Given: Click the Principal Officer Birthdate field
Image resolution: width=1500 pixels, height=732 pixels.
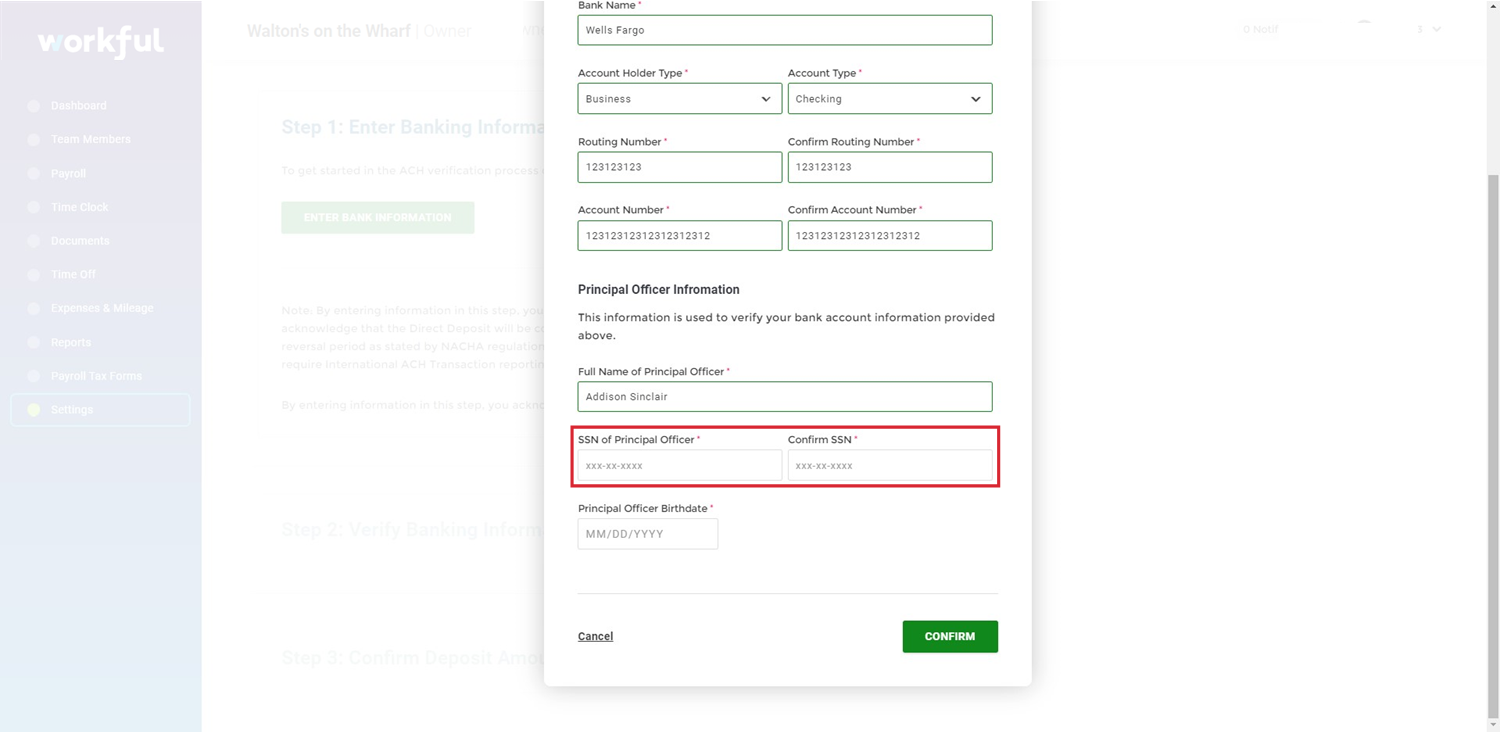Looking at the screenshot, I should click(648, 534).
